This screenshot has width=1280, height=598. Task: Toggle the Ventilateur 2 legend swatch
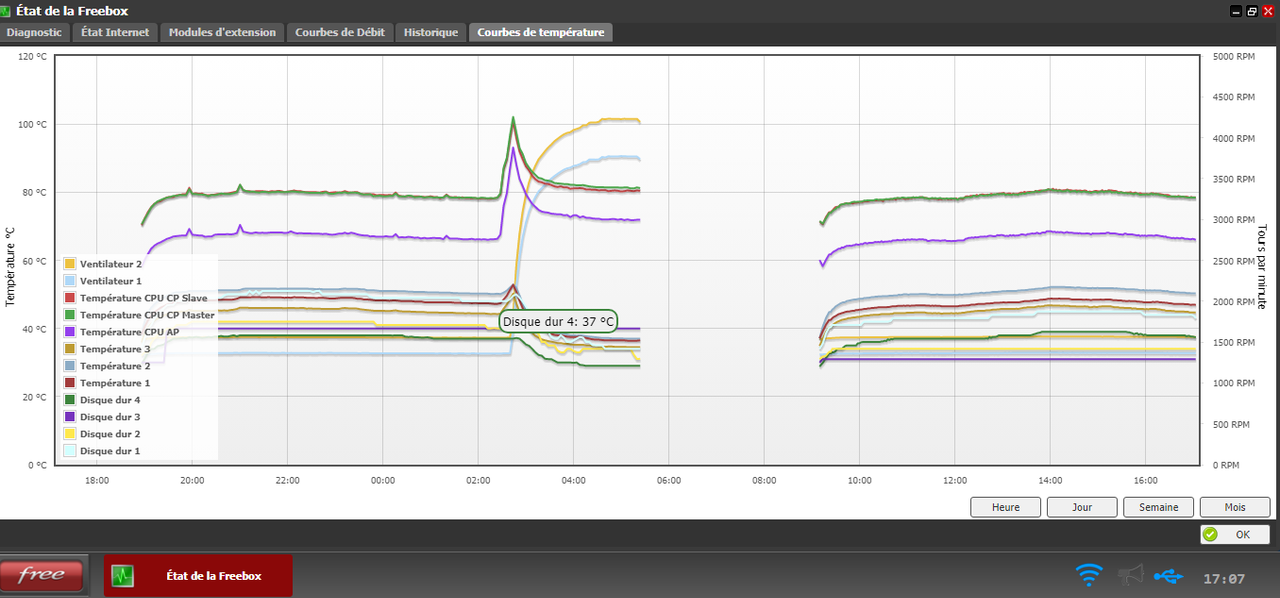tap(70, 264)
